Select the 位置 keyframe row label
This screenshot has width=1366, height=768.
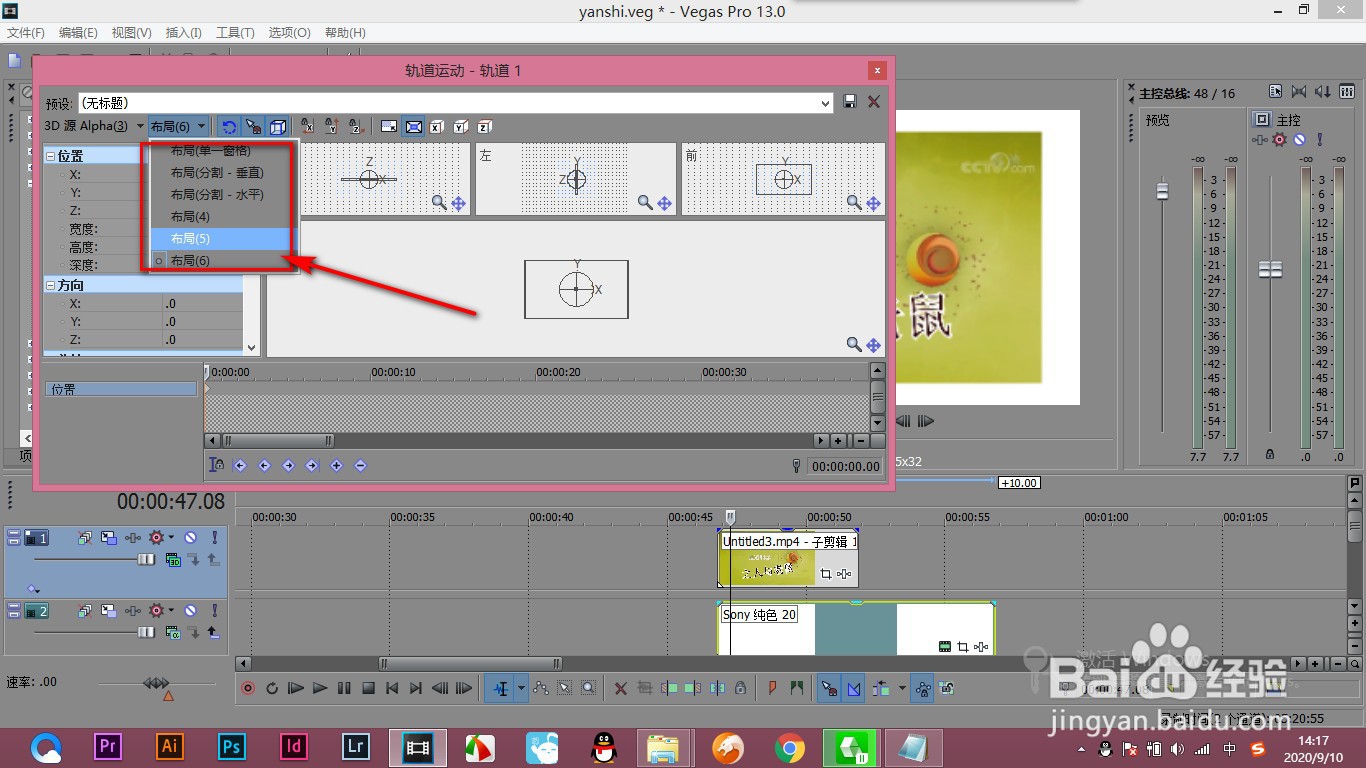[x=121, y=389]
